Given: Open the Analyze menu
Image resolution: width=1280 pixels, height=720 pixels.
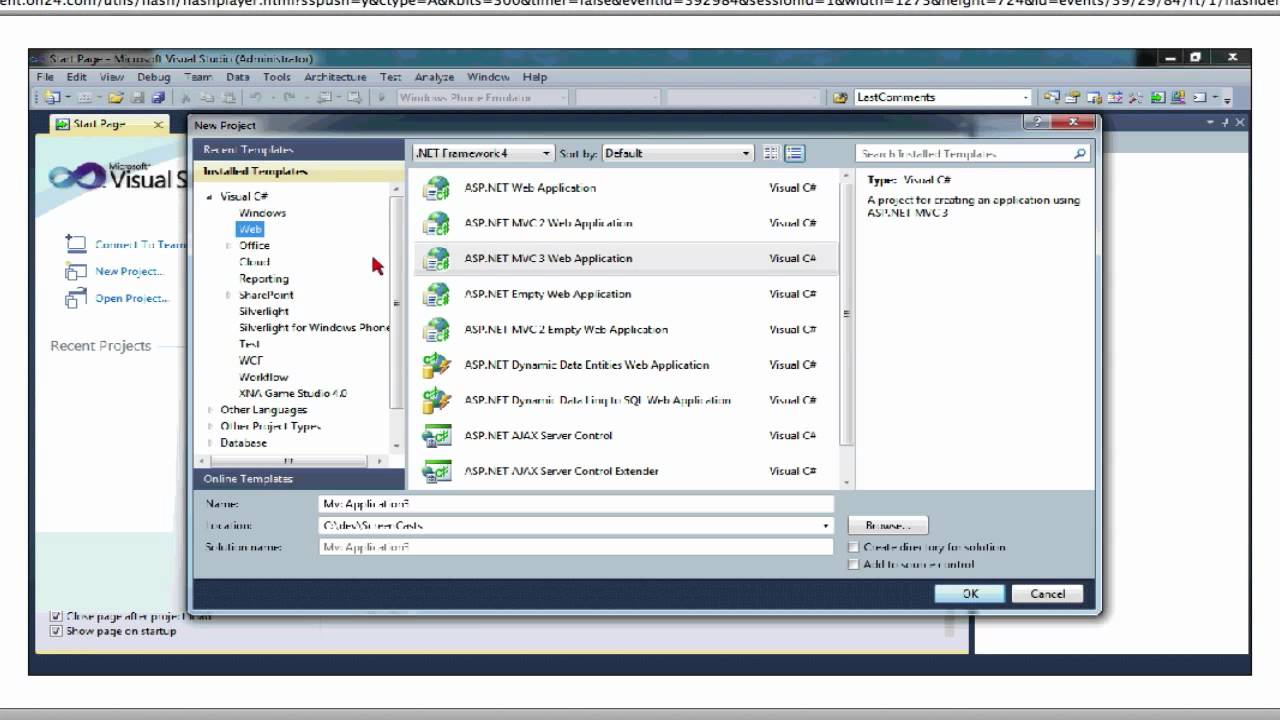Looking at the screenshot, I should click(x=434, y=77).
